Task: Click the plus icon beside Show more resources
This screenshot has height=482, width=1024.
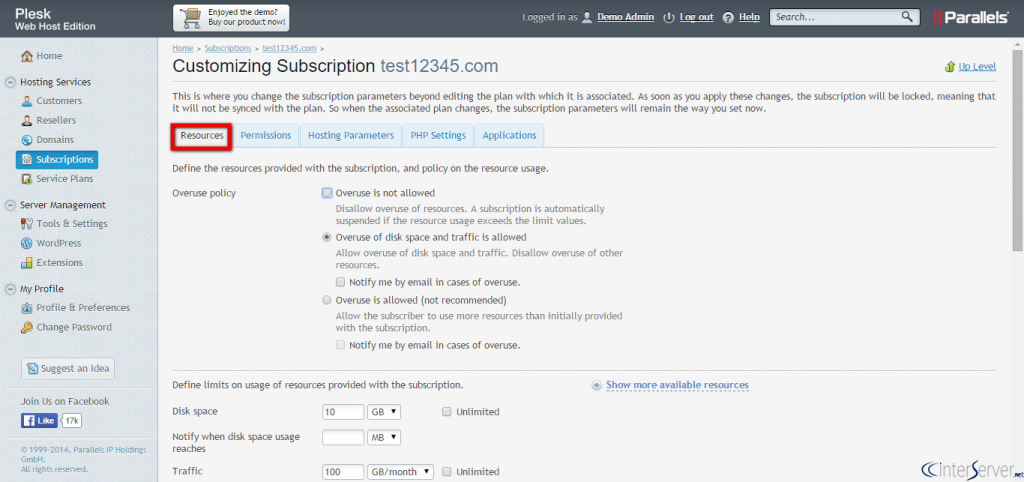Action: click(x=596, y=385)
